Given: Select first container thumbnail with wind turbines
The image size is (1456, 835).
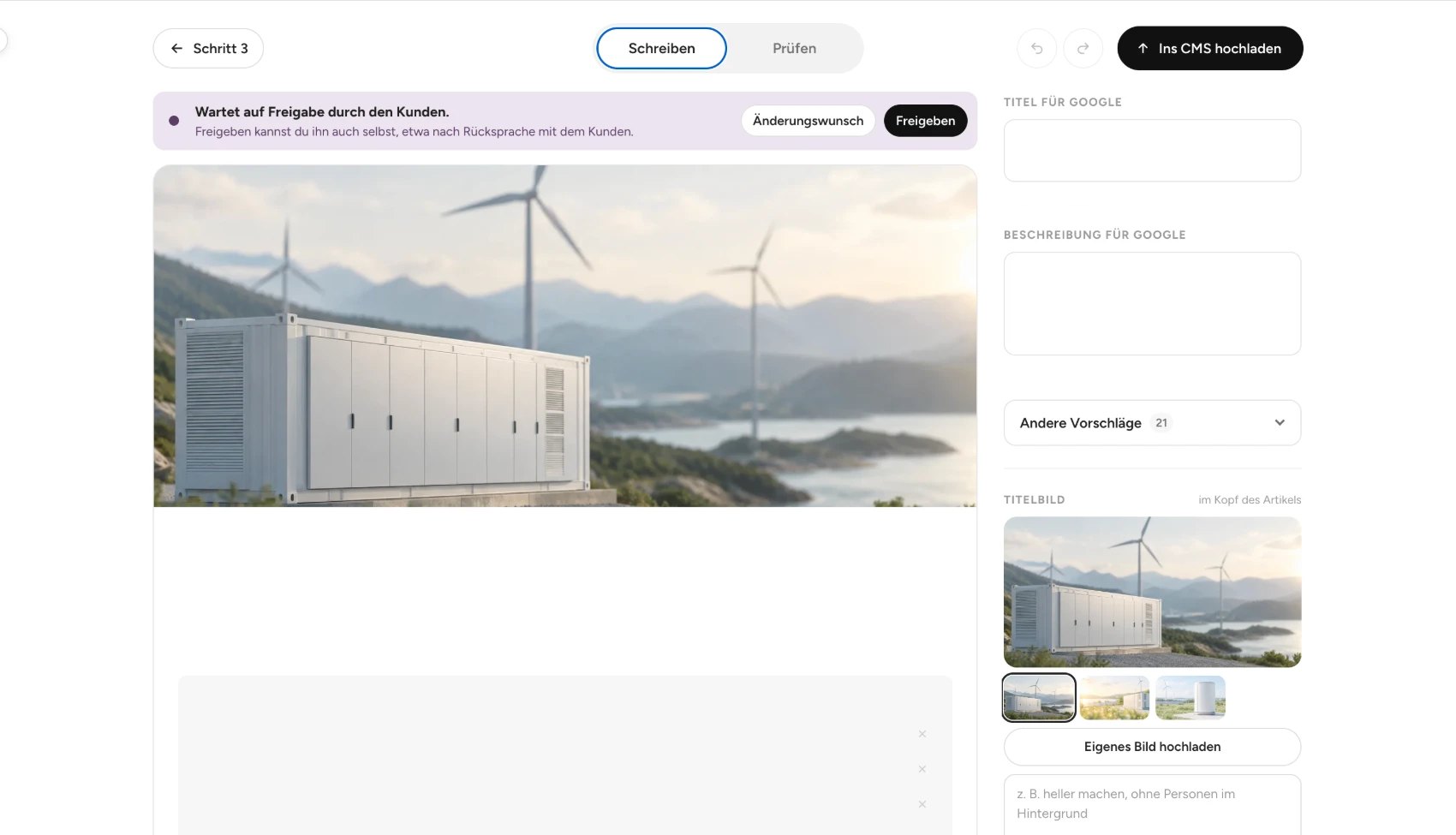Looking at the screenshot, I should coord(1039,697).
